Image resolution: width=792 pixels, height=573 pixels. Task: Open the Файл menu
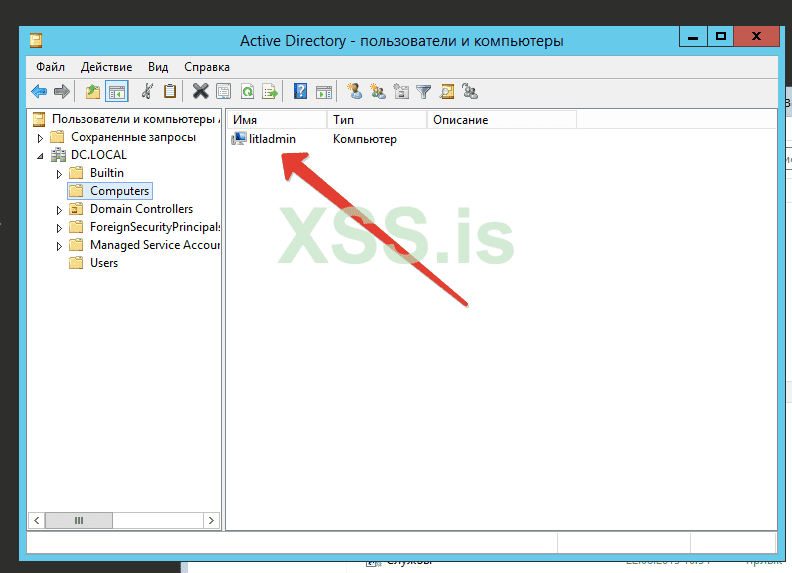pyautogui.click(x=51, y=67)
